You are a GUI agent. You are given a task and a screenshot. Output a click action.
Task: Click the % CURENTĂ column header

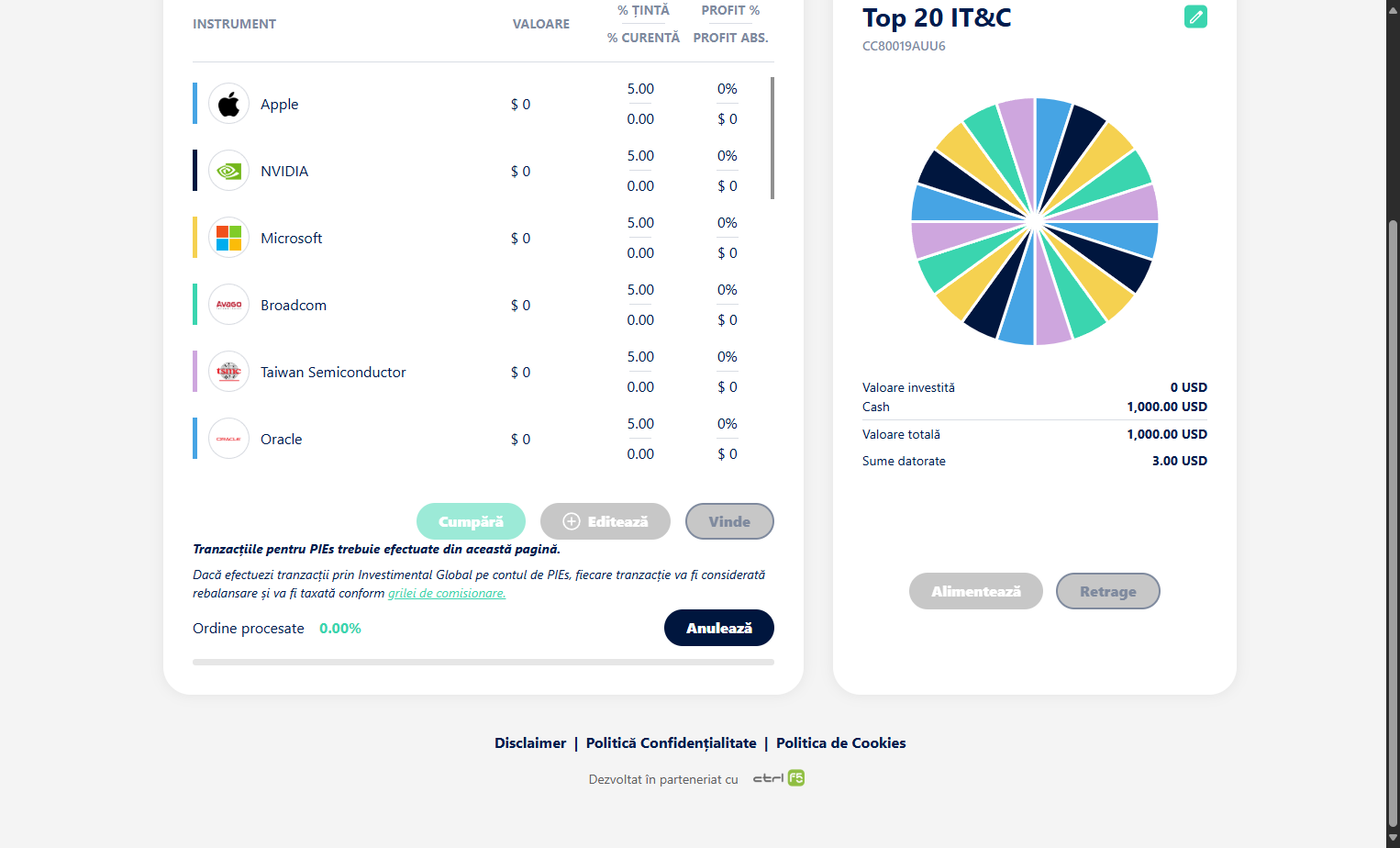pos(643,38)
